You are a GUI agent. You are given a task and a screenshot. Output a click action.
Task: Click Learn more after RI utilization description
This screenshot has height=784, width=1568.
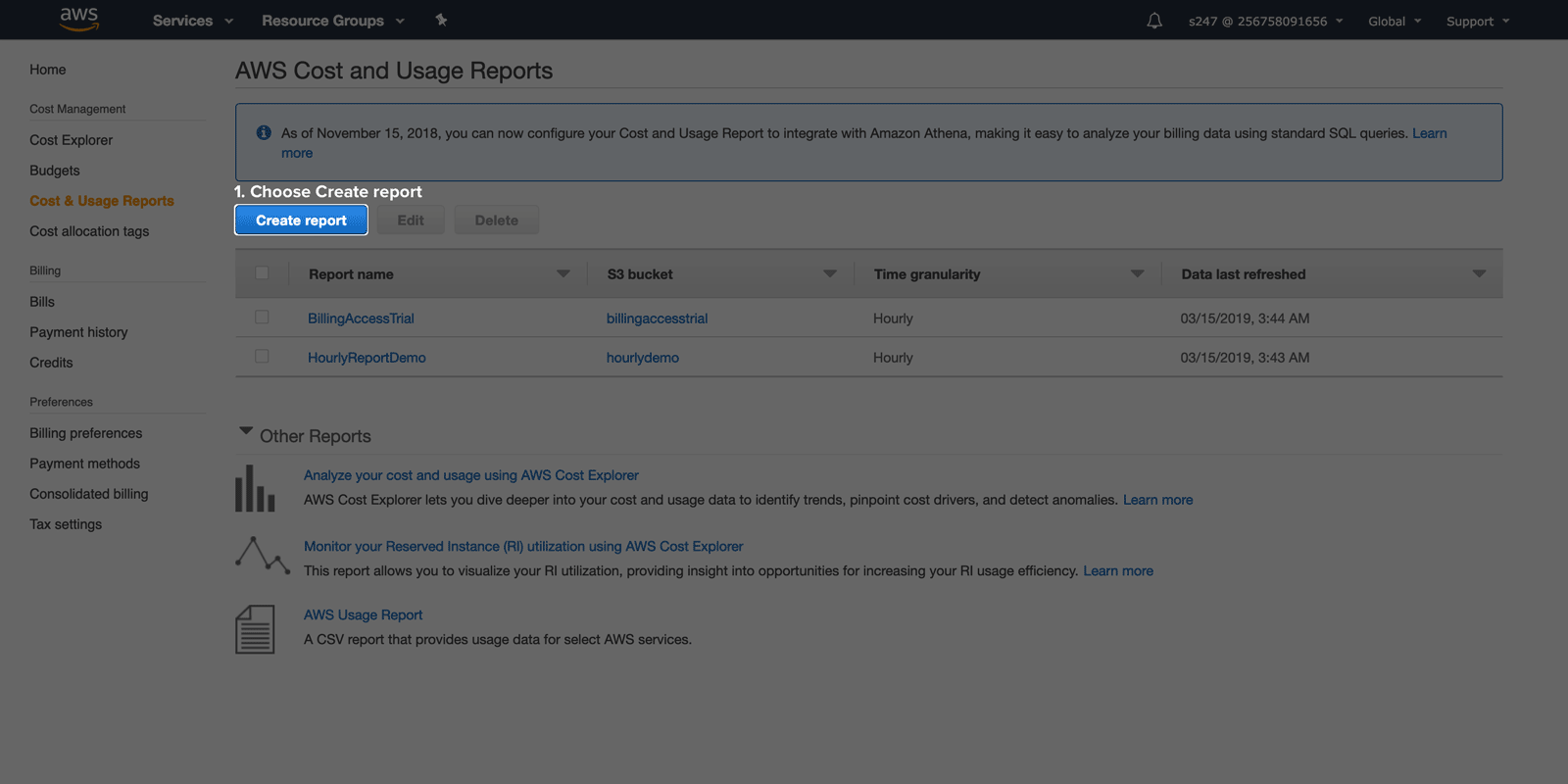pyautogui.click(x=1118, y=571)
